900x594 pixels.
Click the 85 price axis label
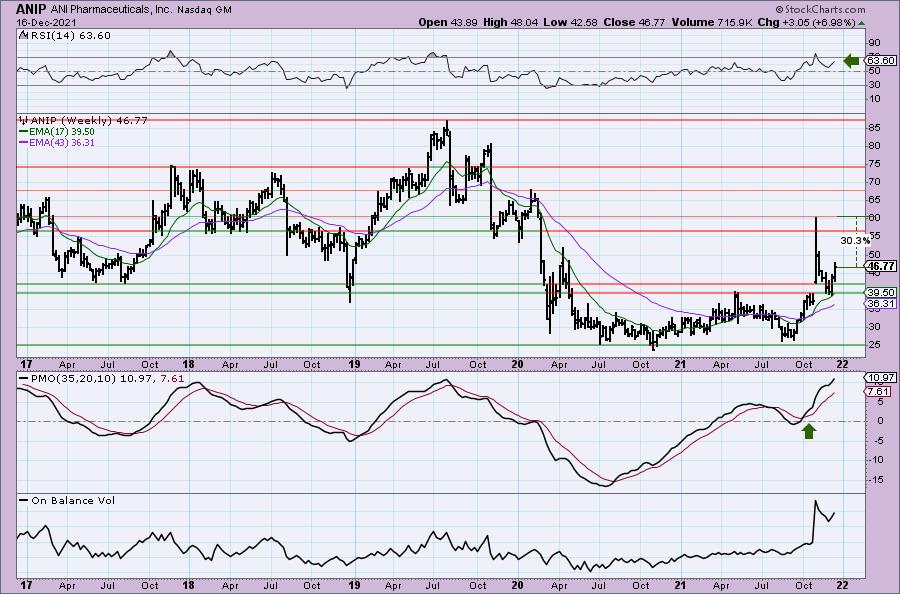(x=874, y=127)
